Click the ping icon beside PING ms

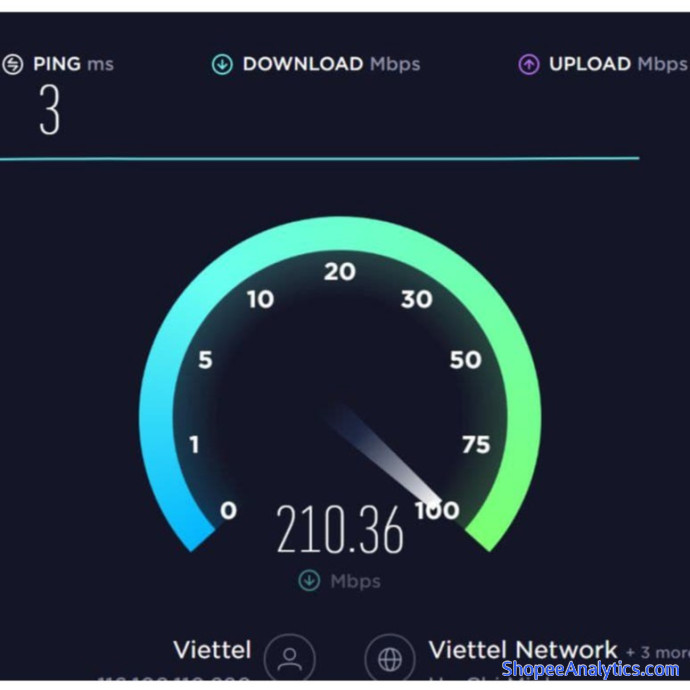(x=13, y=64)
